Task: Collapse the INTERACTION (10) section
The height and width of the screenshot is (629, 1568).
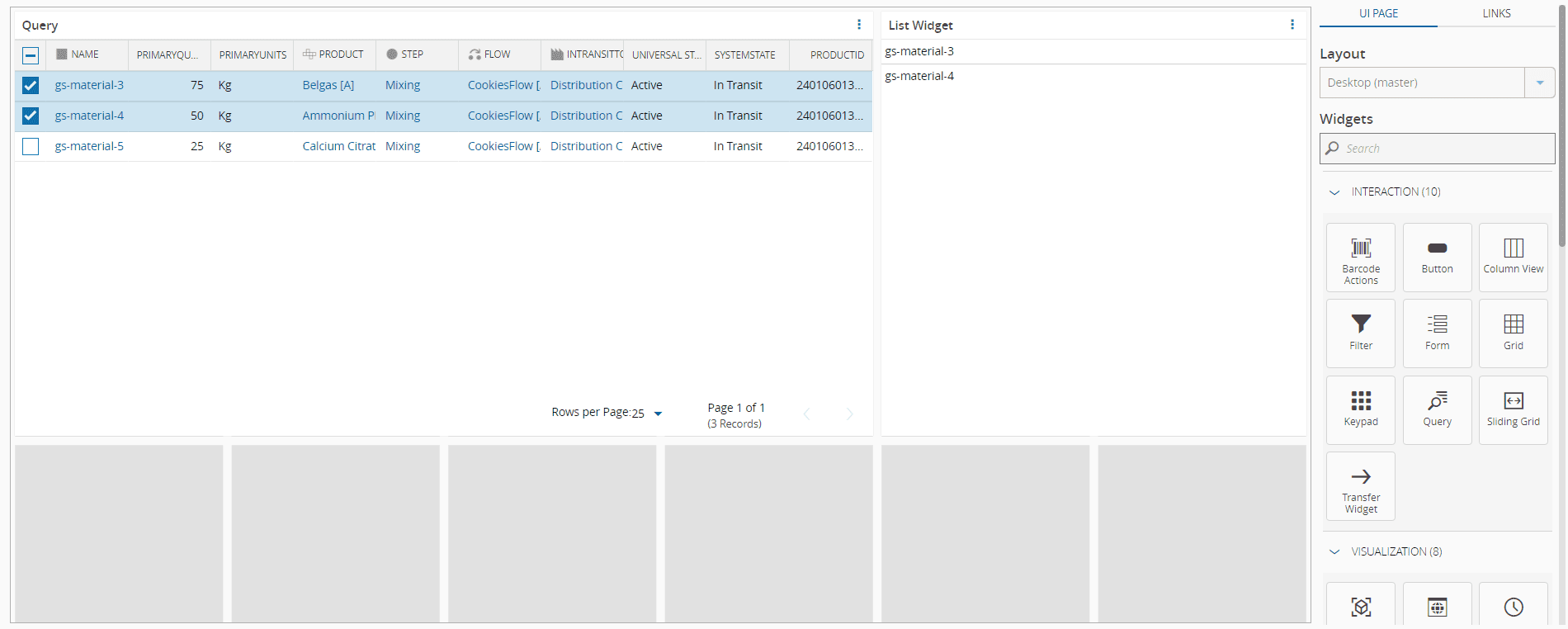Action: [1334, 192]
